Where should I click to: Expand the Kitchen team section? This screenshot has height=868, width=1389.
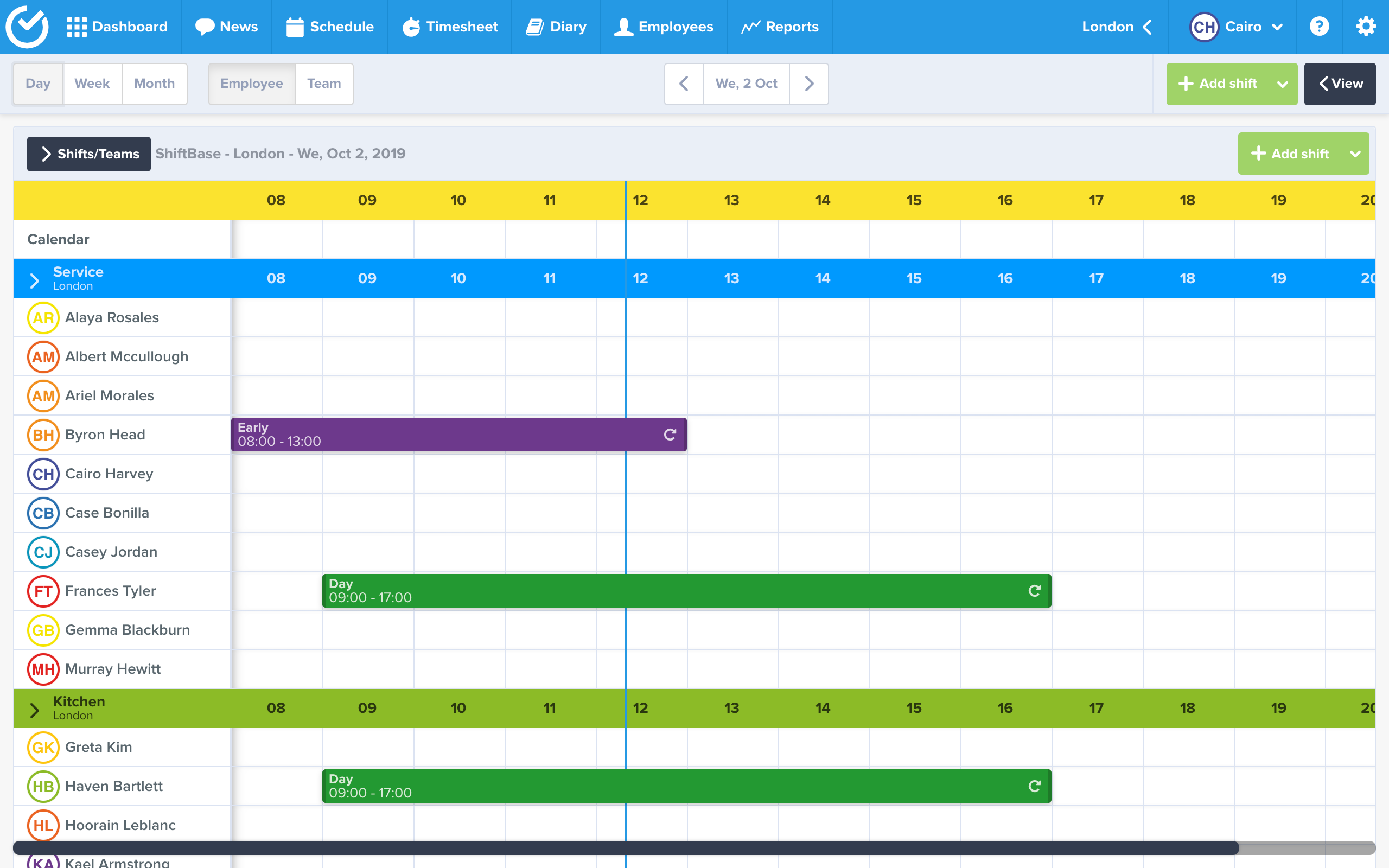34,710
